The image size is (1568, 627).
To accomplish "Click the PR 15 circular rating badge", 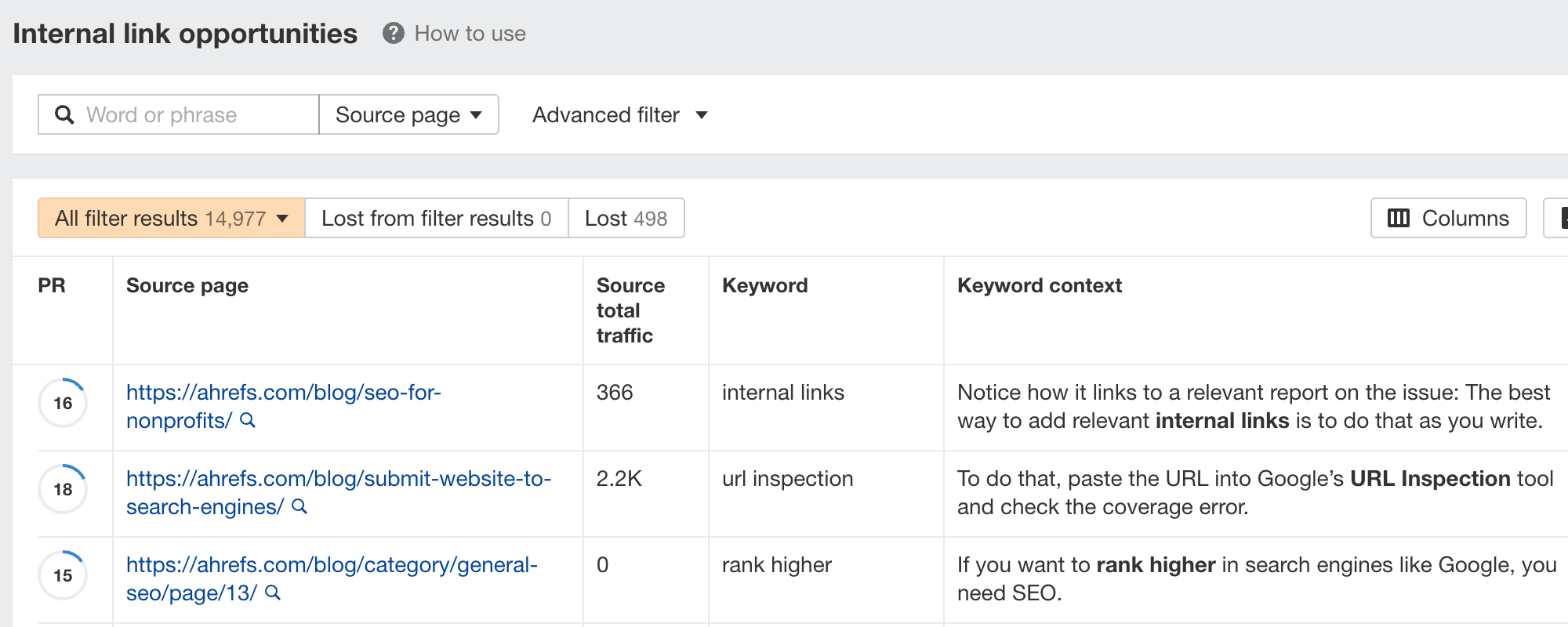I will click(63, 575).
